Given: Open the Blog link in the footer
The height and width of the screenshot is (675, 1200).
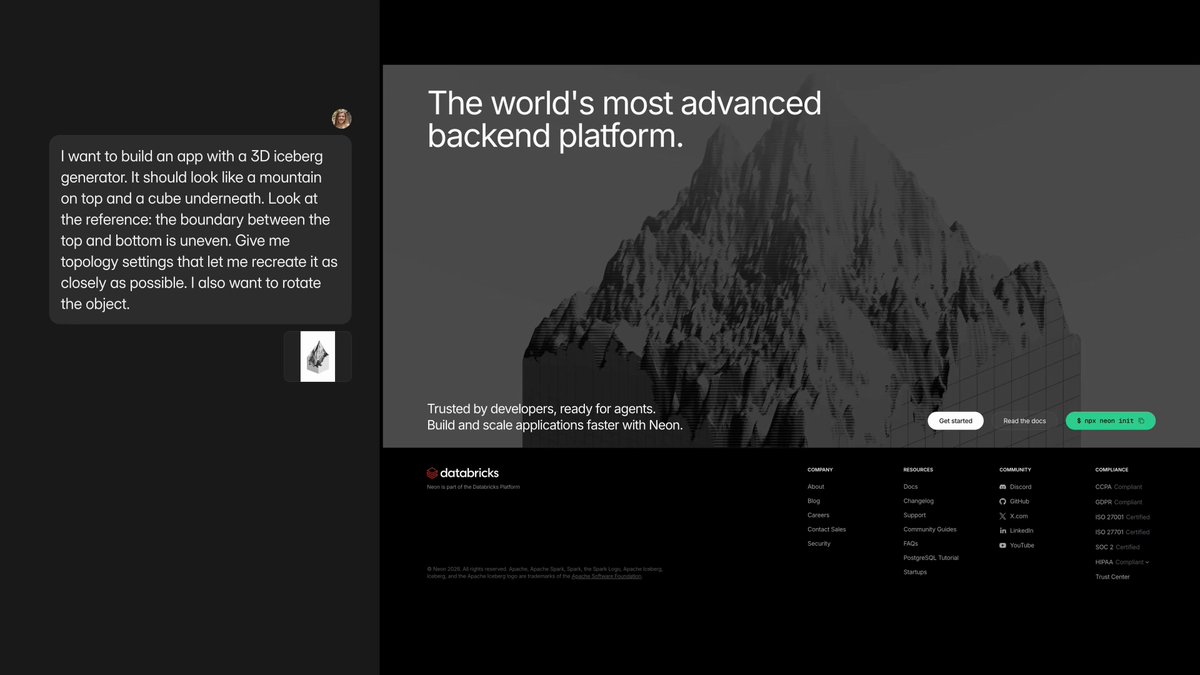Looking at the screenshot, I should 814,501.
